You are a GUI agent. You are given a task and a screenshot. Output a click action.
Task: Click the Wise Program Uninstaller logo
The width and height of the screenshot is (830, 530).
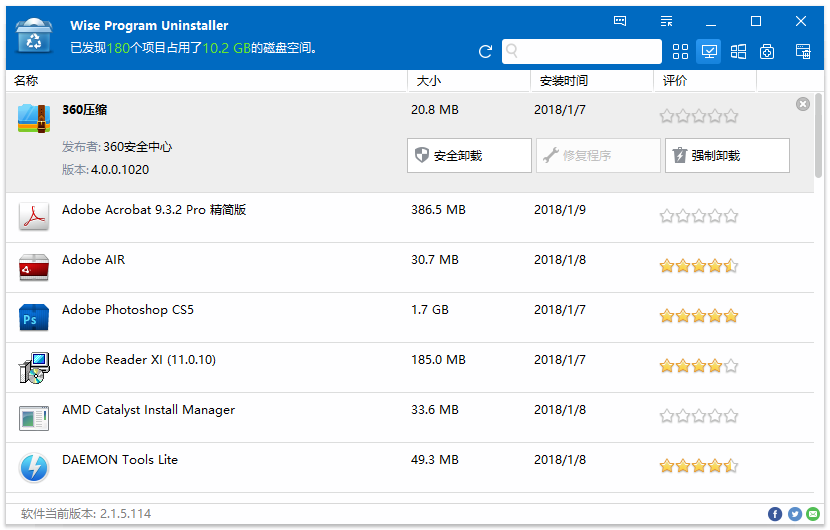[34, 36]
